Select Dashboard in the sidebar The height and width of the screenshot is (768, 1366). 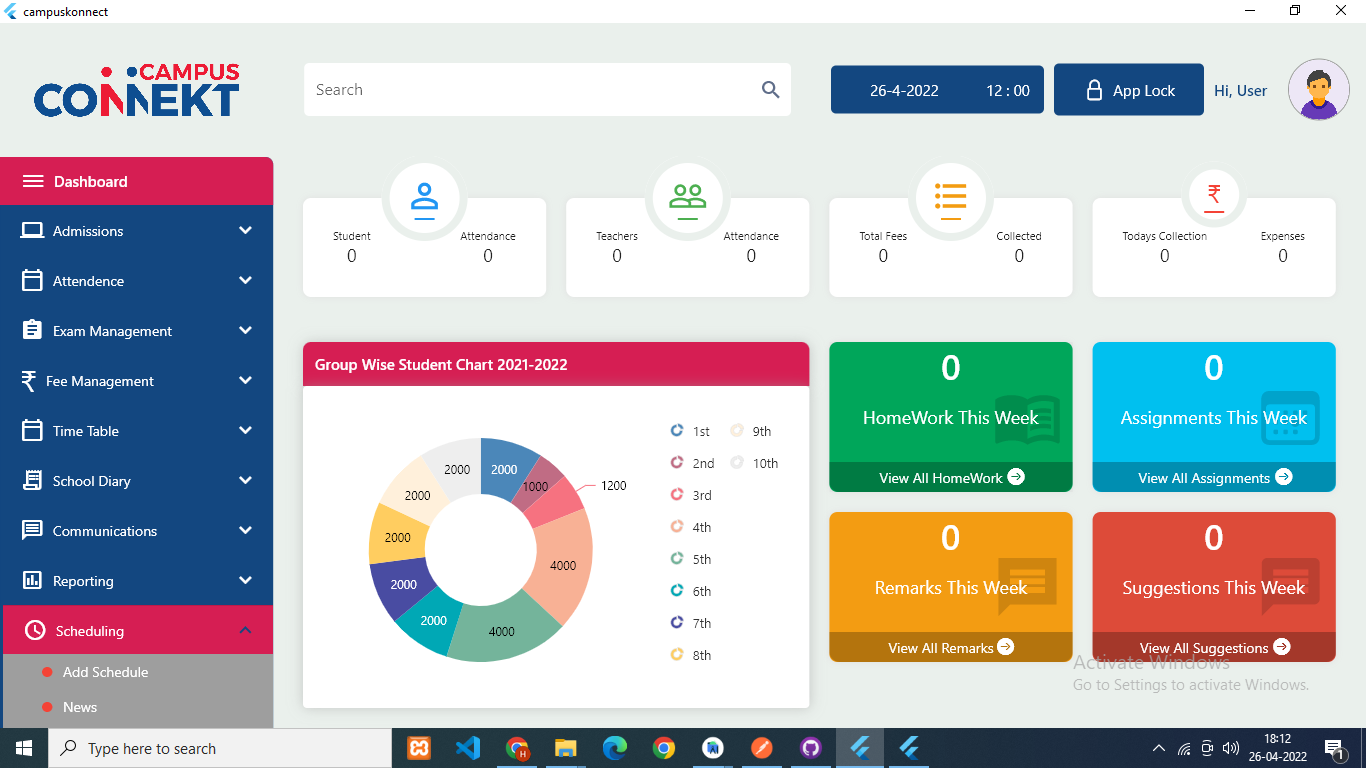pos(90,182)
